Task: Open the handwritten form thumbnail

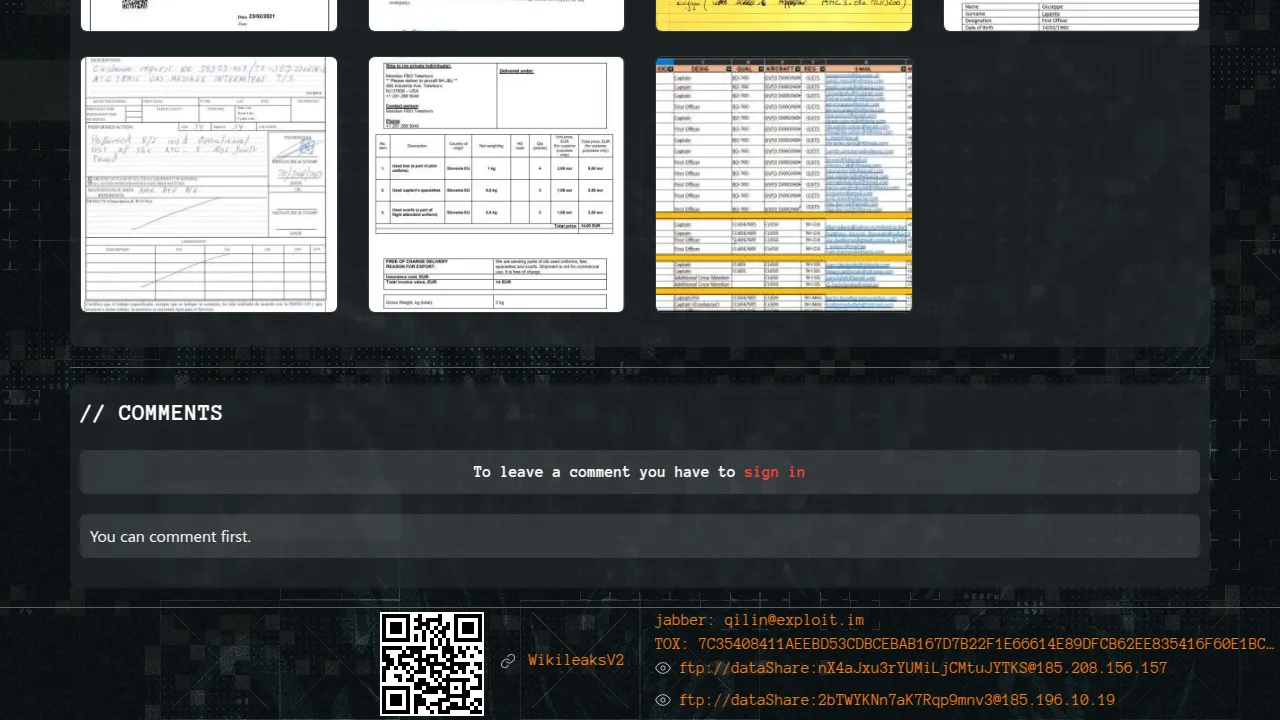Action: [x=209, y=184]
